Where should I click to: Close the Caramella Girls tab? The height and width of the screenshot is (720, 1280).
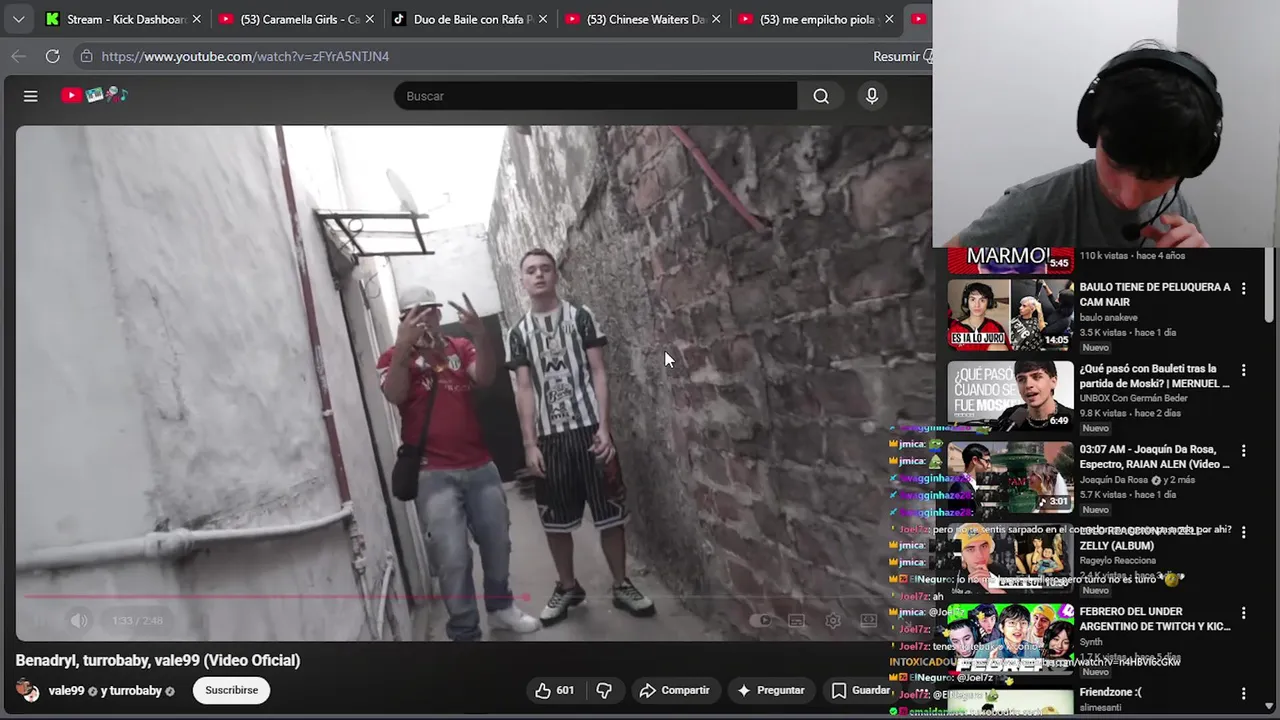tap(370, 19)
